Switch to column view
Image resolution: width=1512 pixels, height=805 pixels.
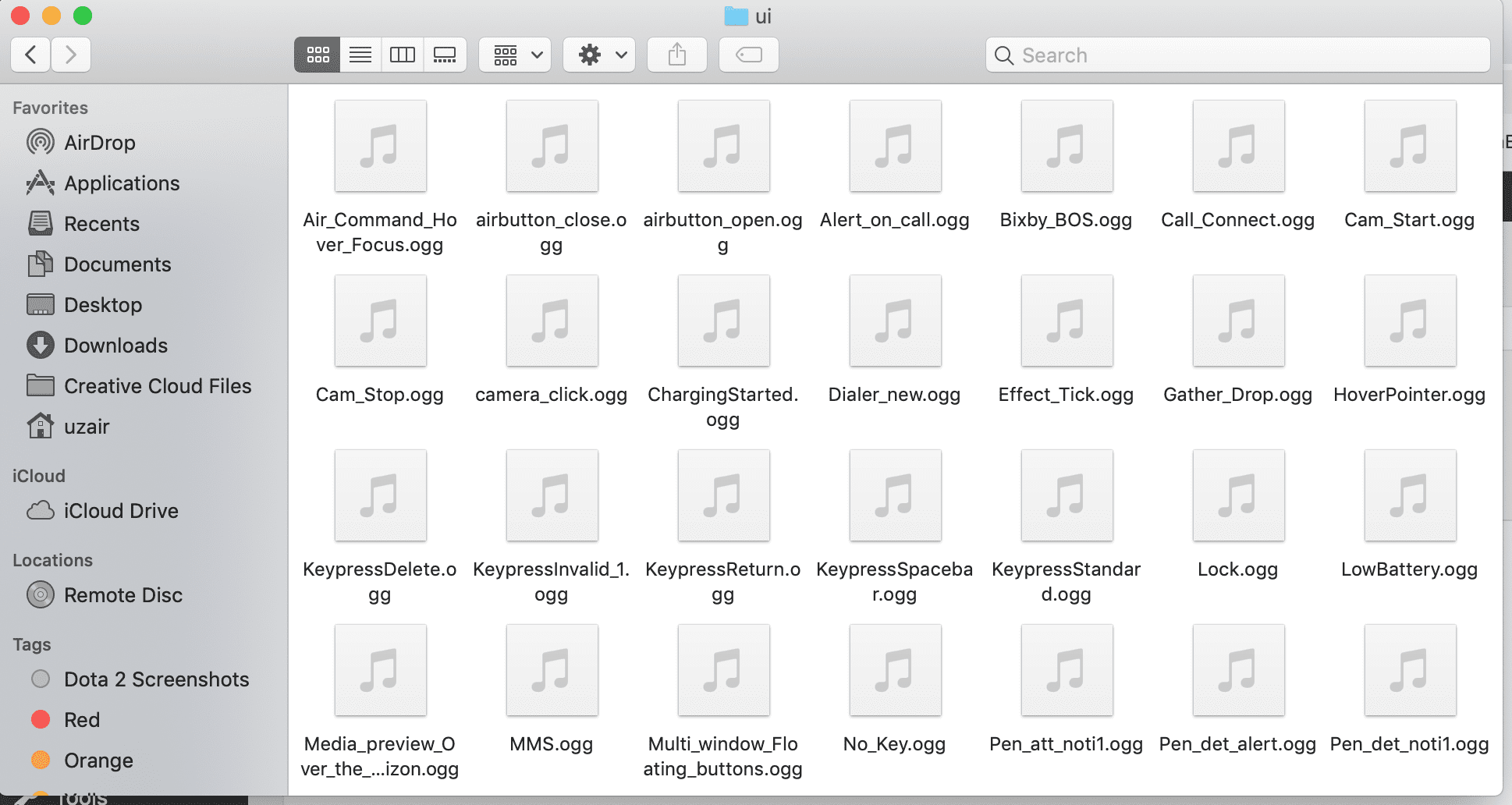402,55
